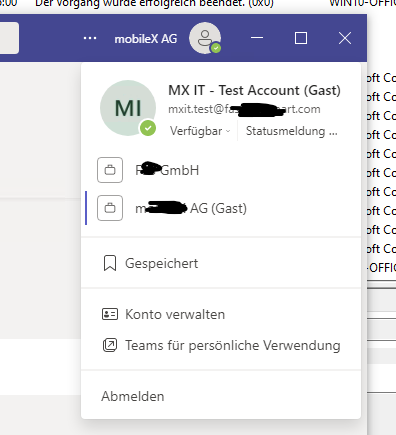
Task: Sign out with Abmelden
Action: click(x=133, y=396)
